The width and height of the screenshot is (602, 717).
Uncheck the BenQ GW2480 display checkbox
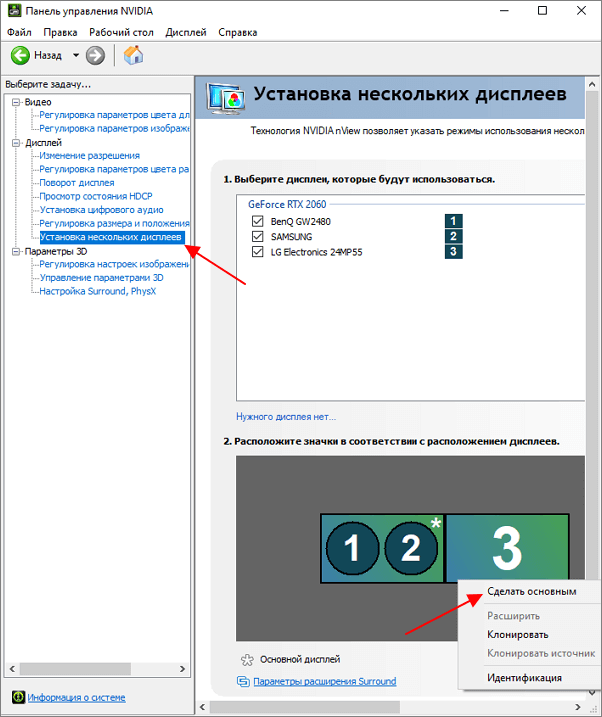click(x=257, y=221)
